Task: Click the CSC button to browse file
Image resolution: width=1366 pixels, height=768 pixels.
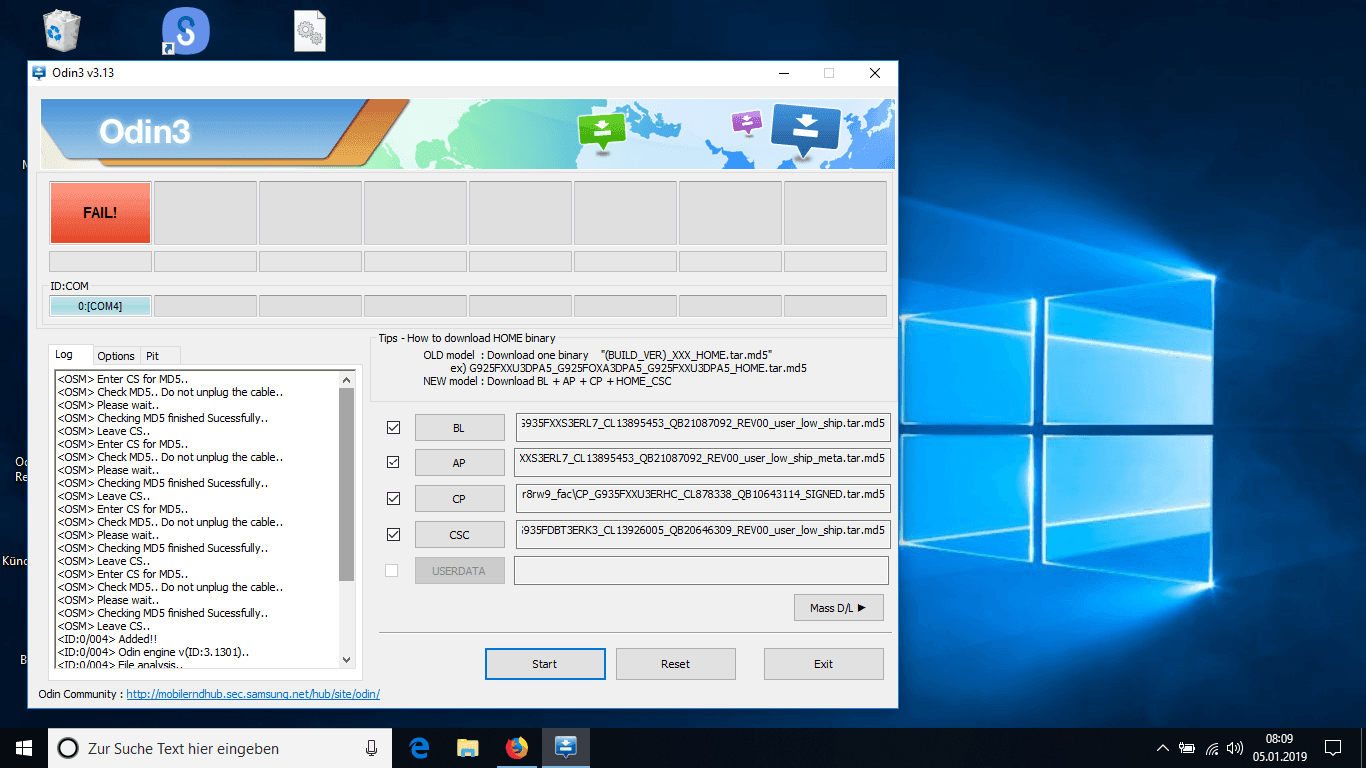Action: [459, 535]
